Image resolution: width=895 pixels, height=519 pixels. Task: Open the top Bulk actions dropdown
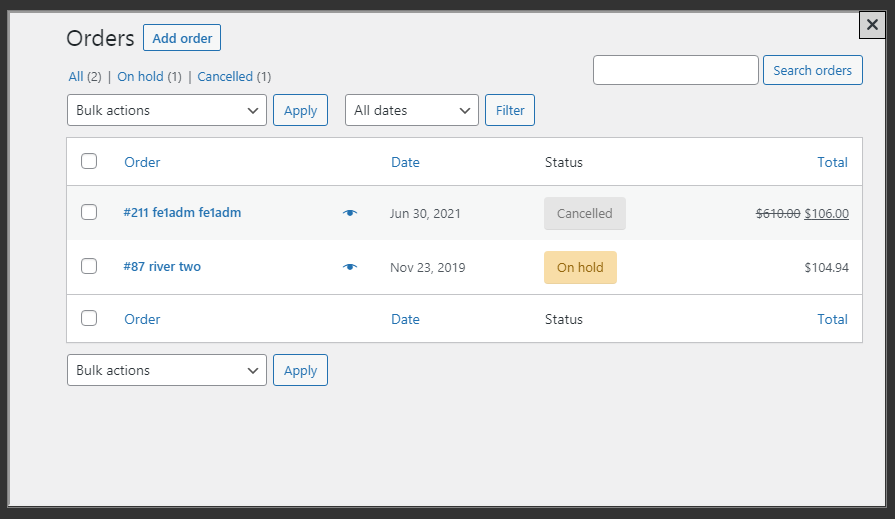(x=167, y=110)
